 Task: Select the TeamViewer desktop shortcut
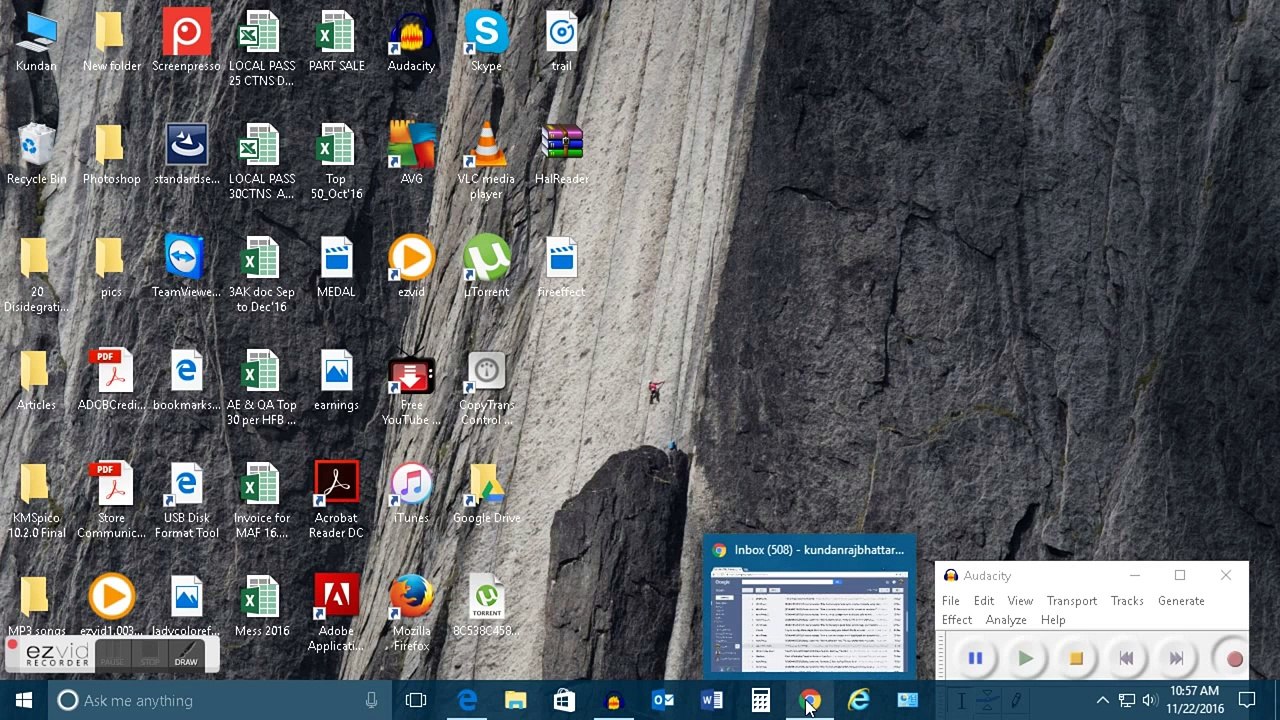click(186, 268)
